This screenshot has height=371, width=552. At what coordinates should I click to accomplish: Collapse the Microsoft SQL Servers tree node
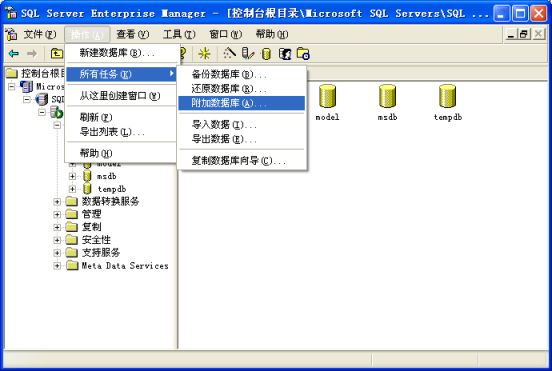(12, 87)
